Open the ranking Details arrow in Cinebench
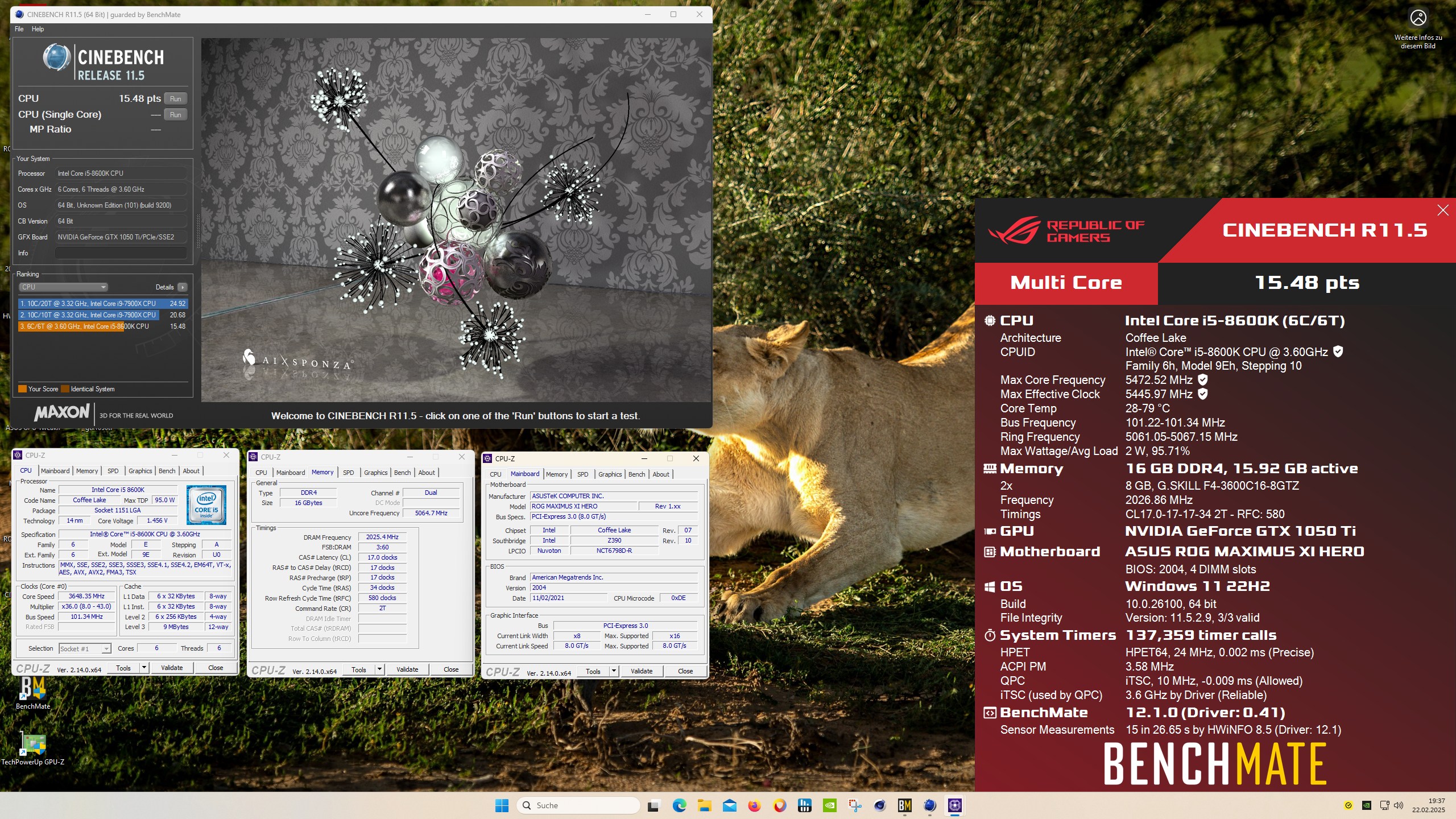The height and width of the screenshot is (819, 1456). click(x=182, y=287)
